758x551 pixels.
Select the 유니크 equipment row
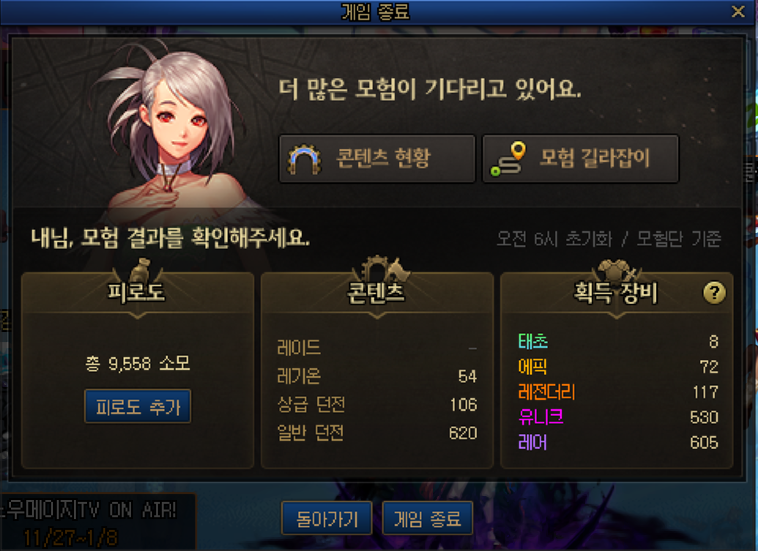(x=618, y=417)
